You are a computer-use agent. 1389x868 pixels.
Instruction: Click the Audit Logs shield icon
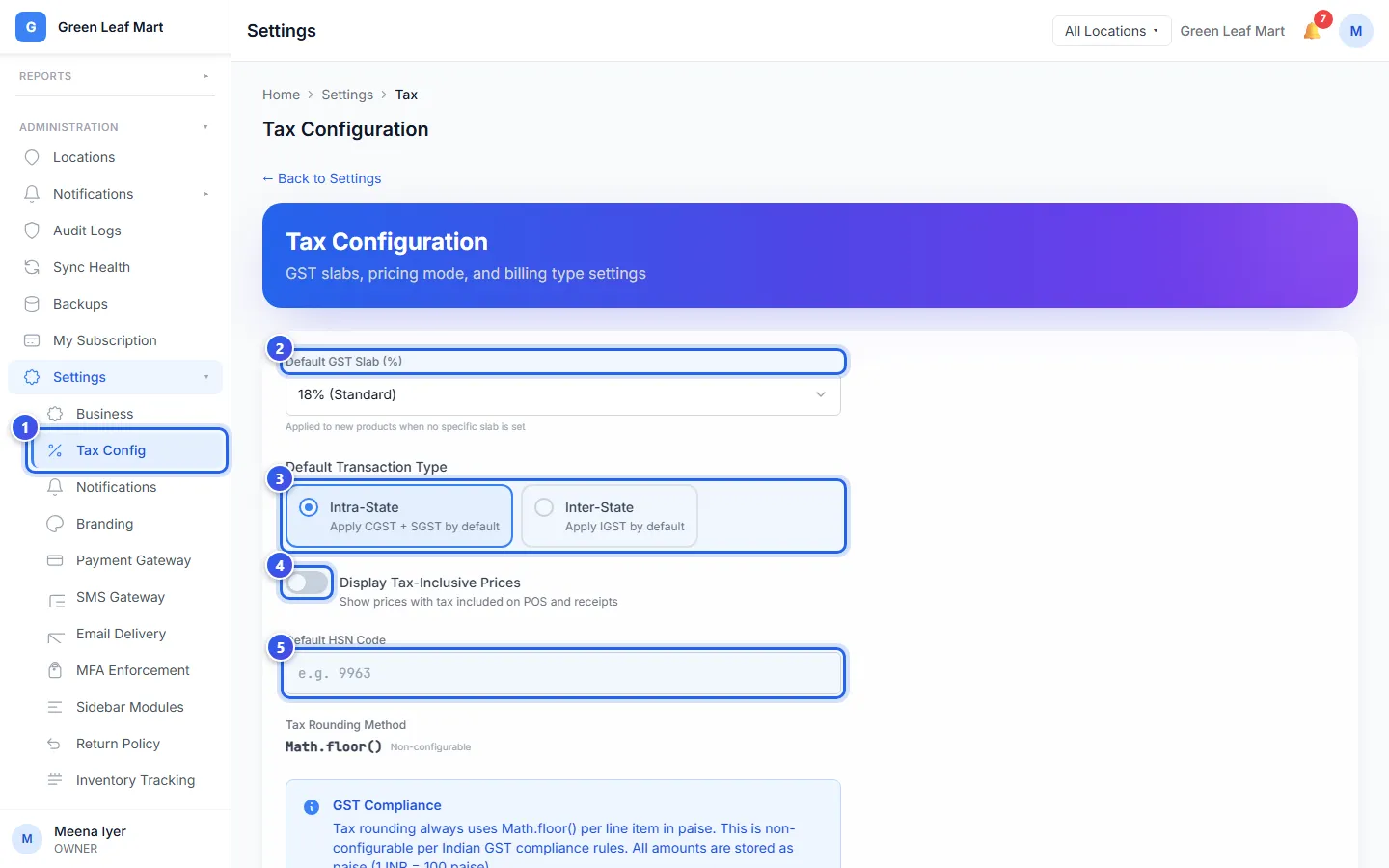(32, 231)
